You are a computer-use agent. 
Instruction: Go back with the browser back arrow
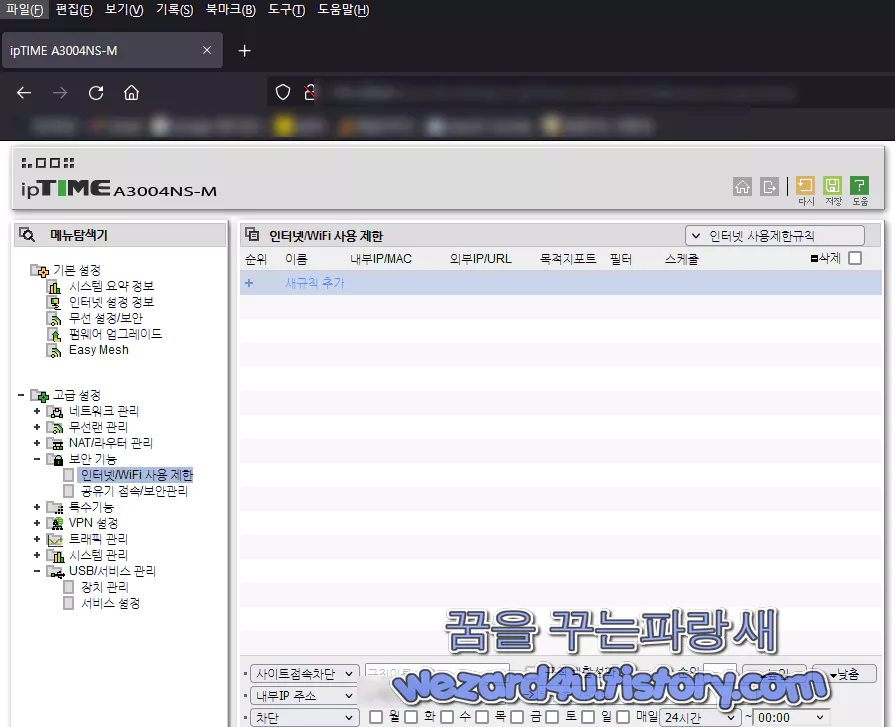tap(24, 92)
